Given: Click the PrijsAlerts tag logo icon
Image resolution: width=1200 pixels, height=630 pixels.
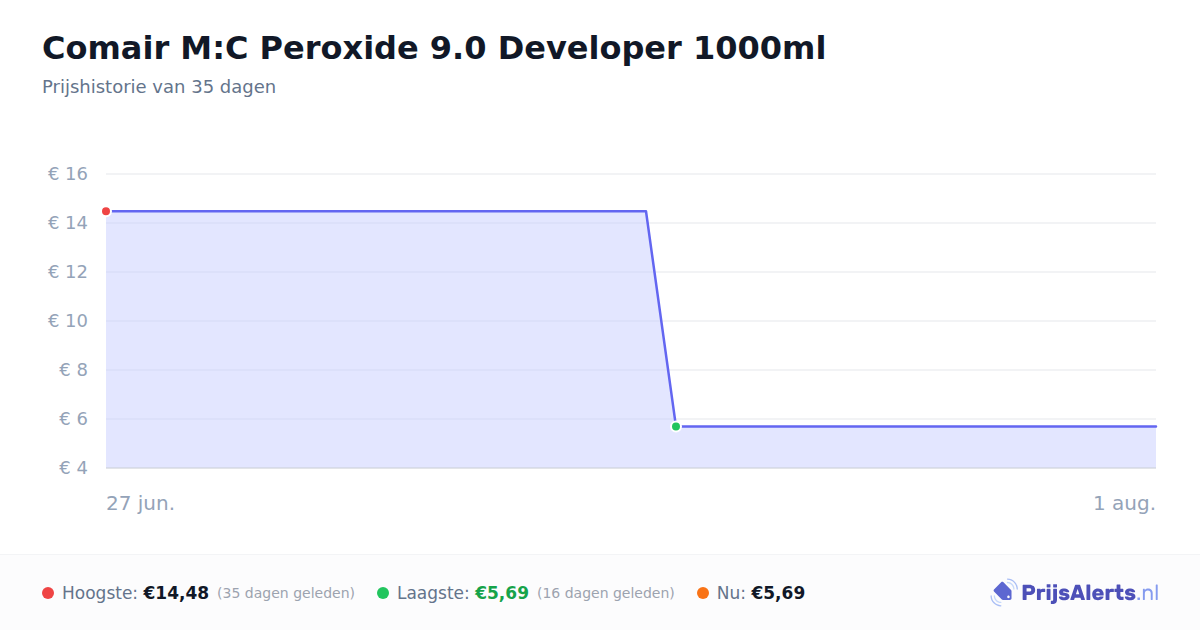Looking at the screenshot, I should tap(1003, 593).
